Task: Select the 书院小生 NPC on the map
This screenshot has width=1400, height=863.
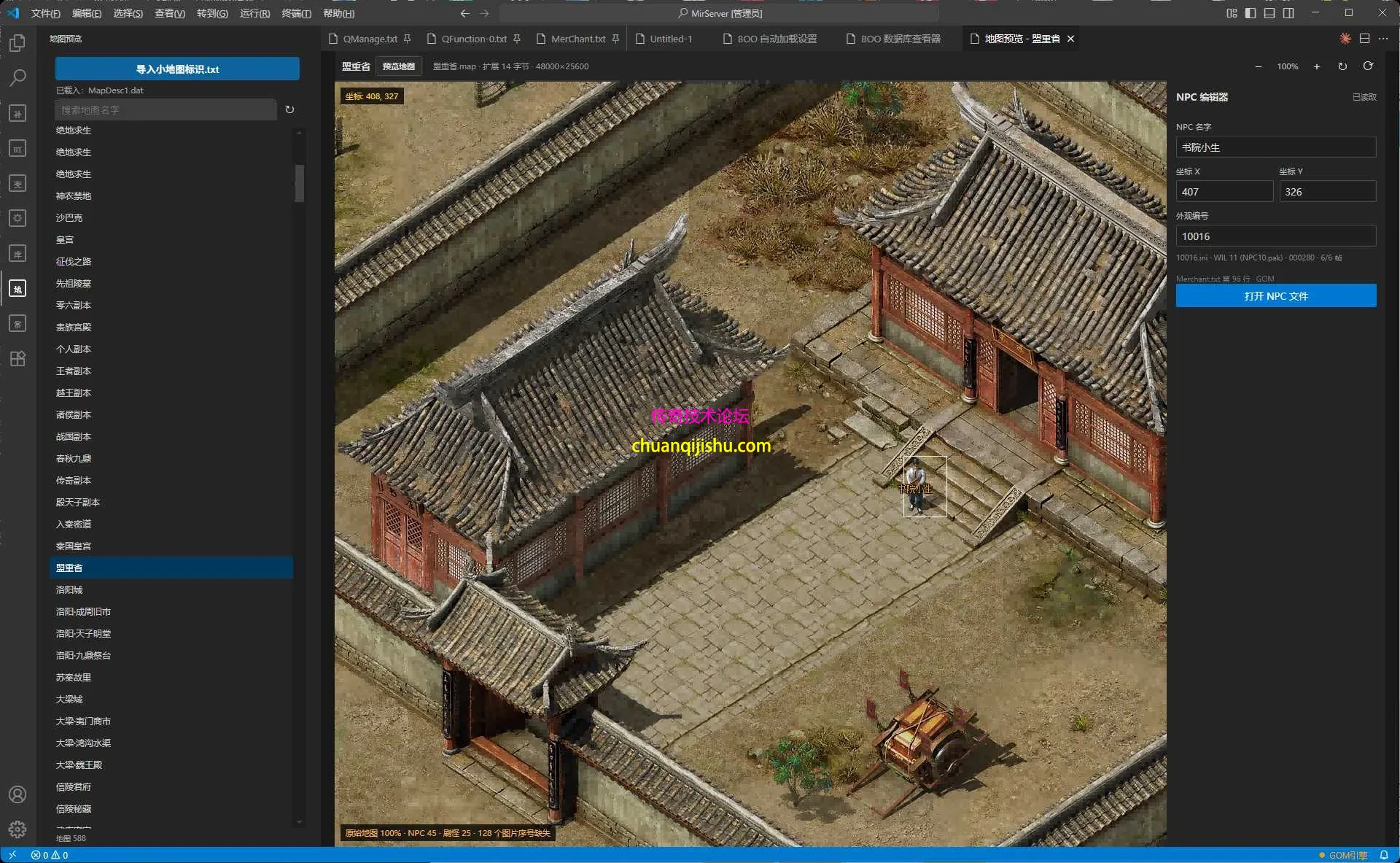Action: pyautogui.click(x=925, y=487)
